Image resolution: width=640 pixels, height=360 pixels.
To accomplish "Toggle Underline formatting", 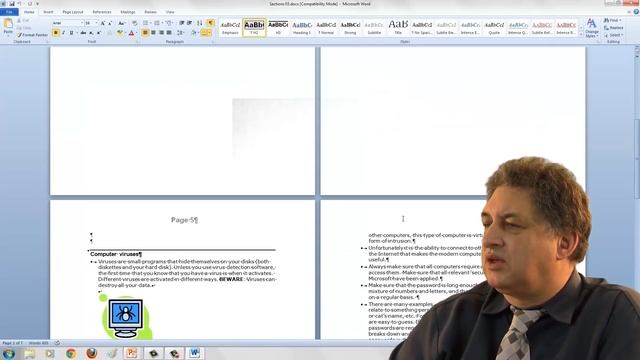I will click(x=71, y=33).
